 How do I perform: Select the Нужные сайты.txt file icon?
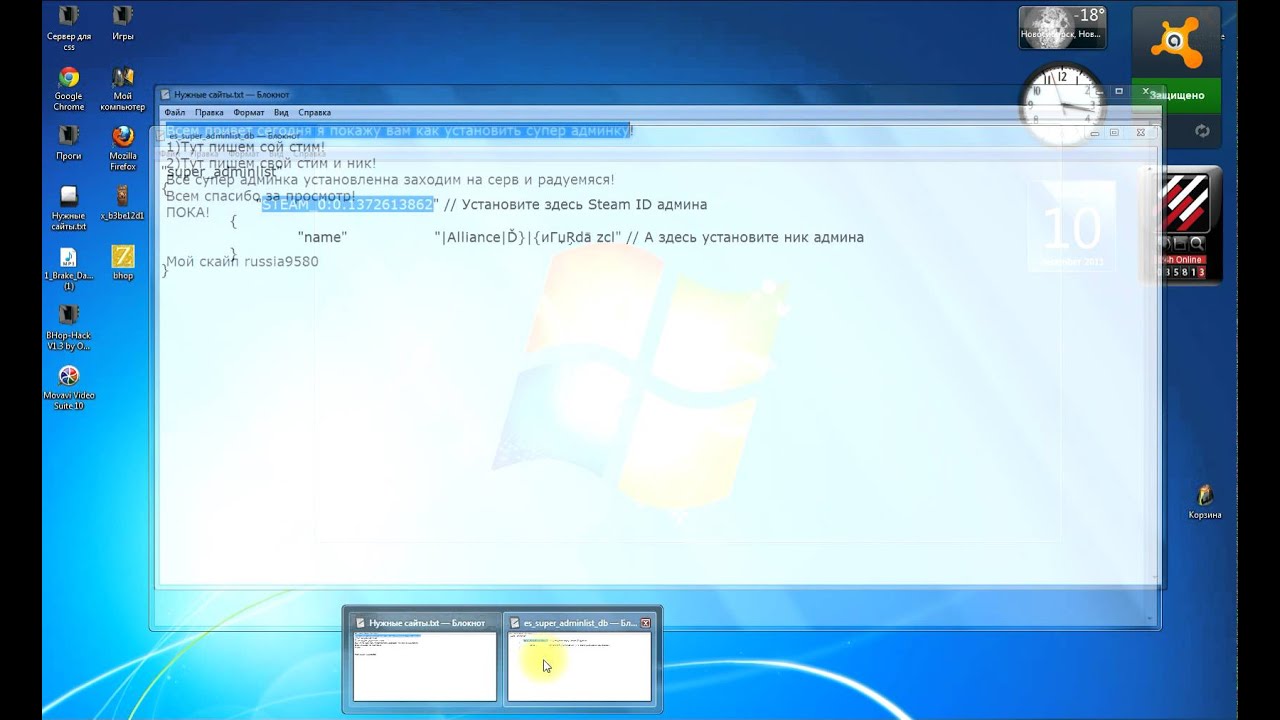click(69, 207)
